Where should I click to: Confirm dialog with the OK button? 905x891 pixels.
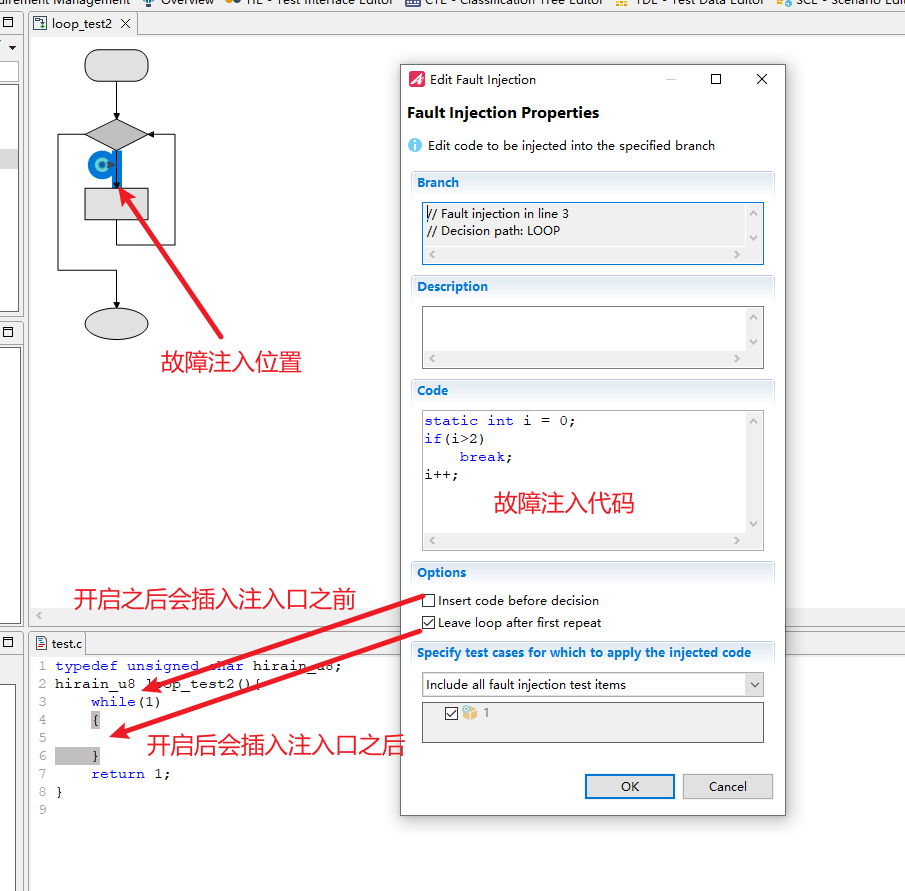coord(630,787)
